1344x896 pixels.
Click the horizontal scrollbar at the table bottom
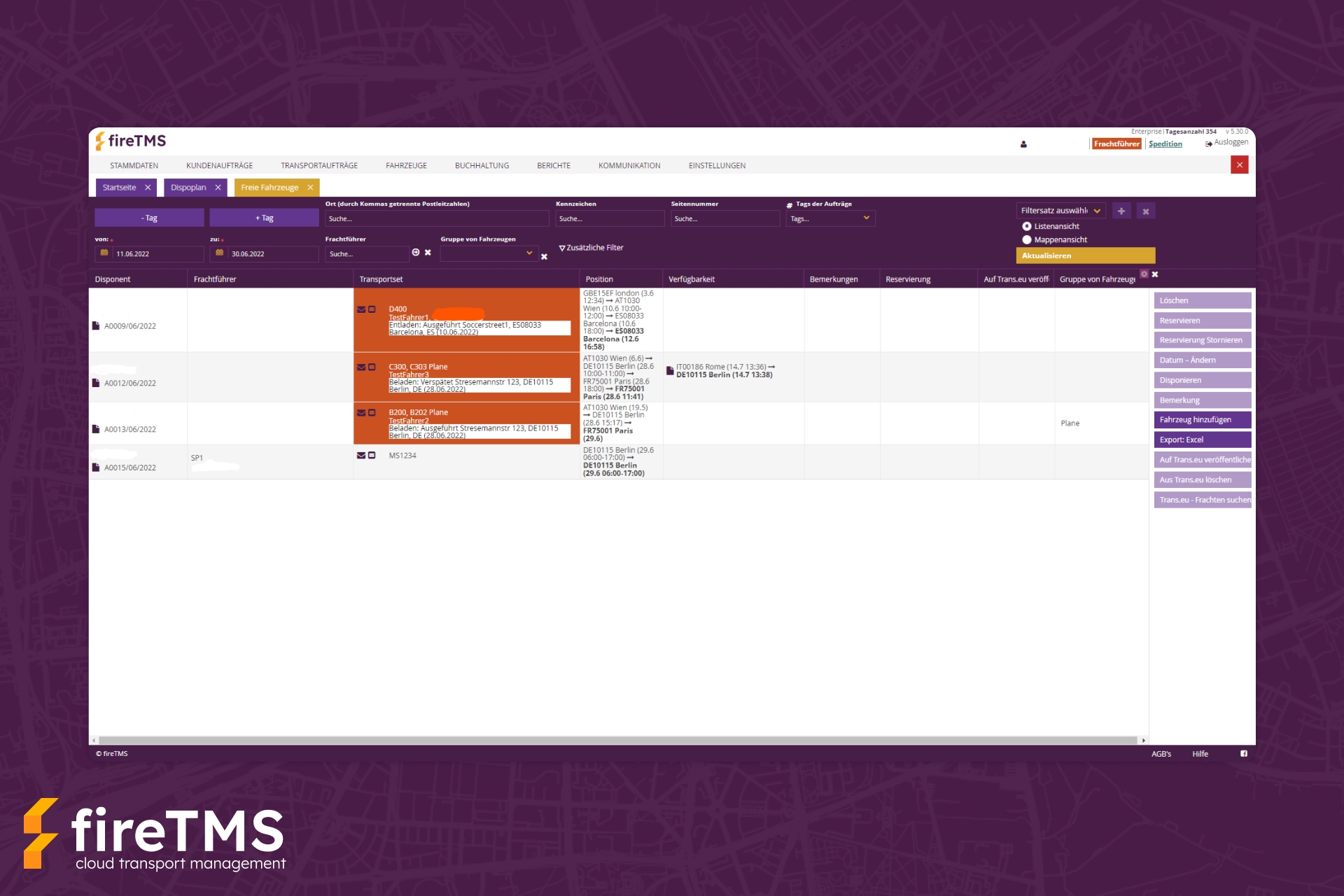(x=616, y=740)
